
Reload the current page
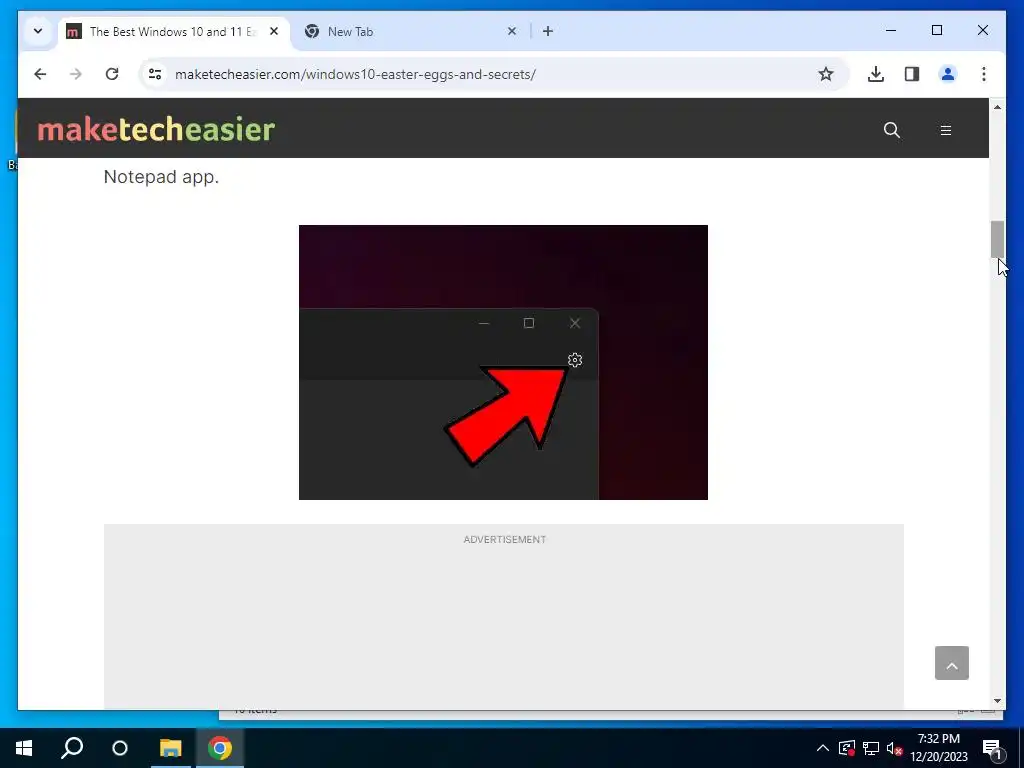click(112, 74)
